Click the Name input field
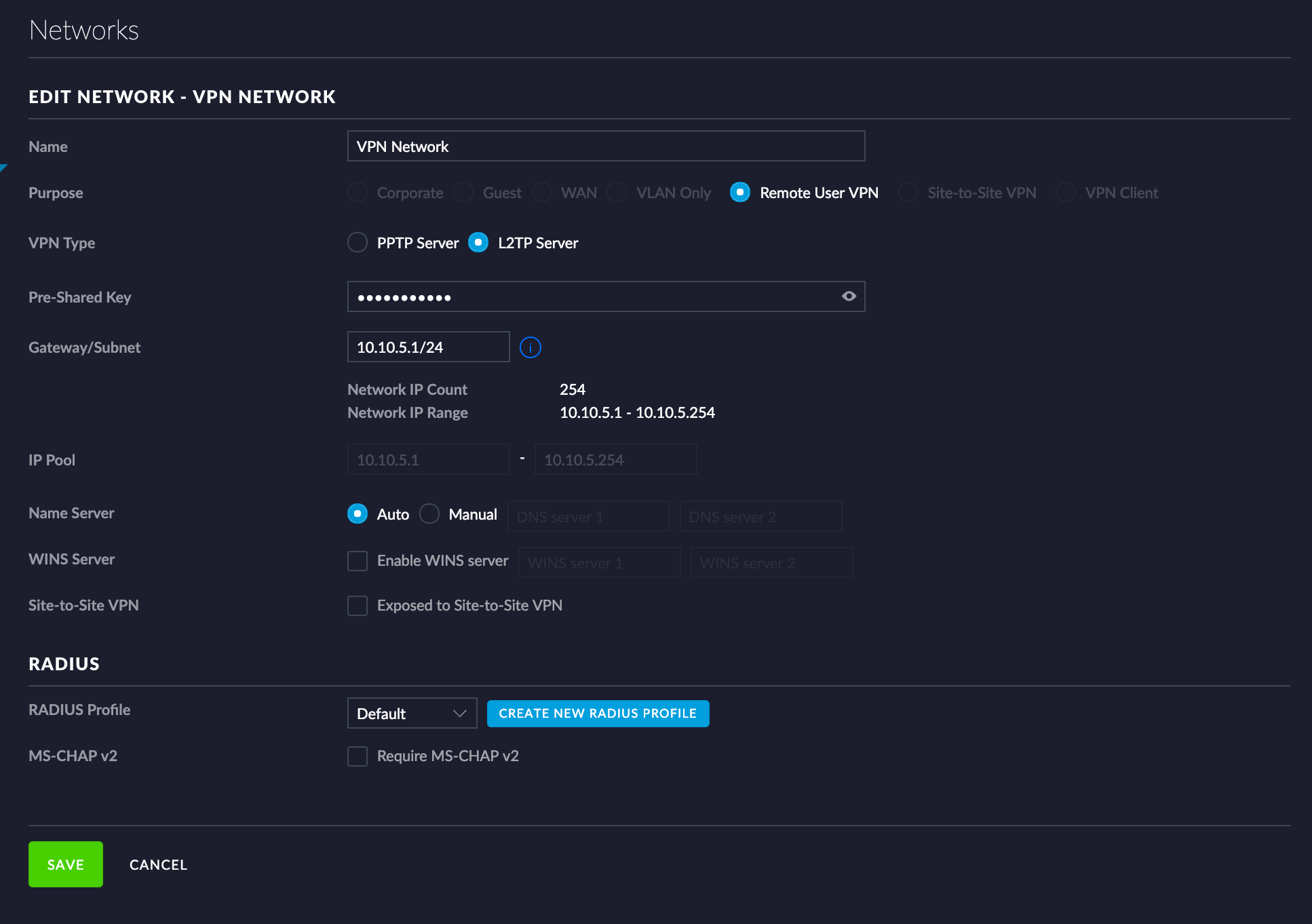The height and width of the screenshot is (924, 1312). coord(606,147)
